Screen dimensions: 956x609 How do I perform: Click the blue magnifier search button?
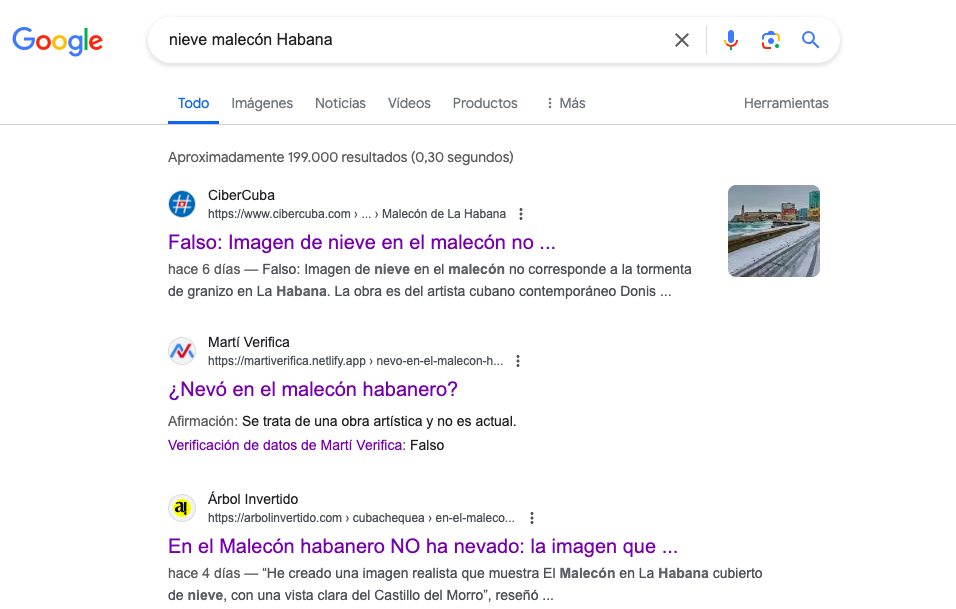tap(810, 40)
